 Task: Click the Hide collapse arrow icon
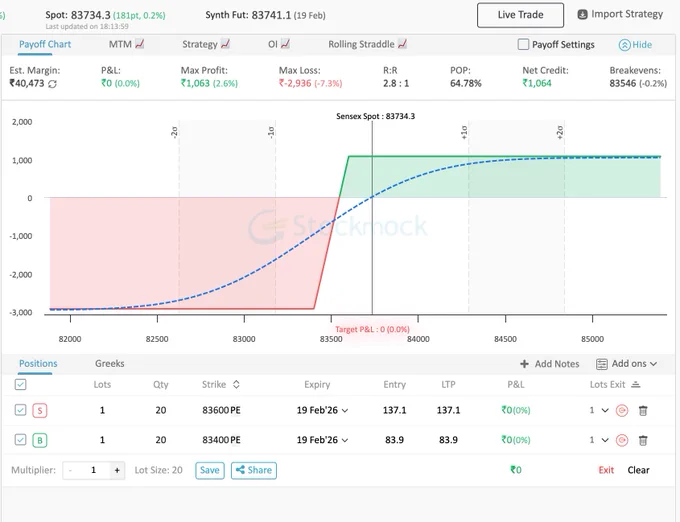point(624,45)
